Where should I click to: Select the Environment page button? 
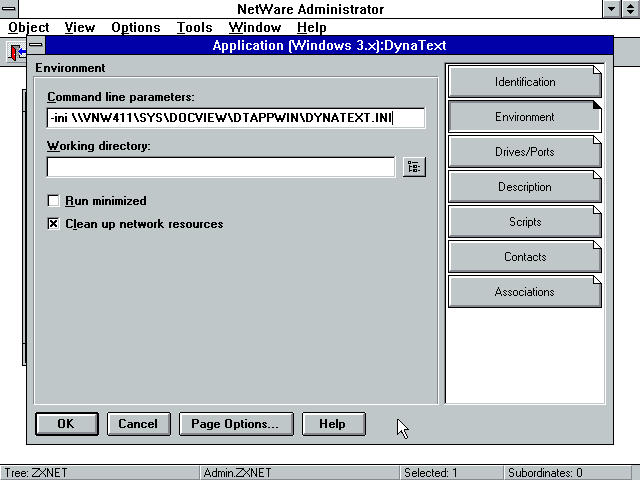(x=524, y=117)
